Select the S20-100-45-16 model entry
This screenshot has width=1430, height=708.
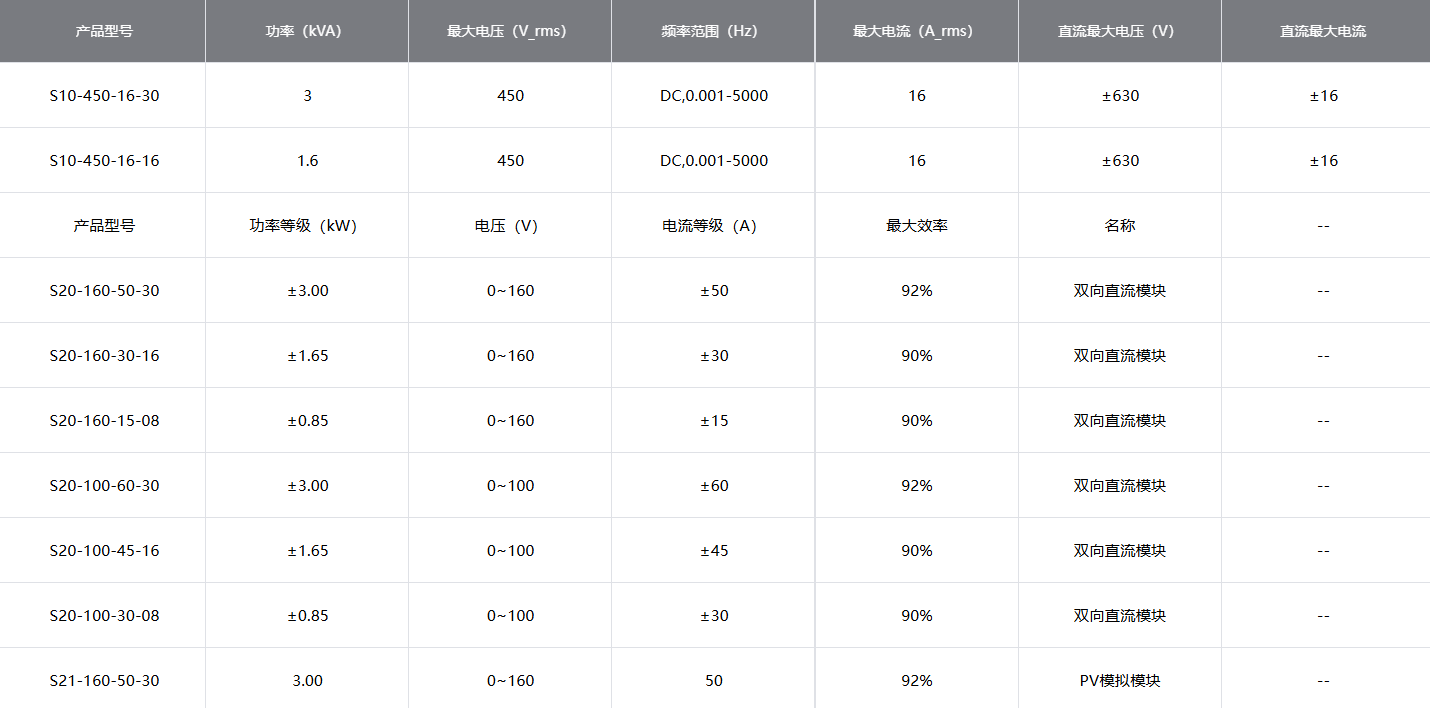click(x=104, y=551)
